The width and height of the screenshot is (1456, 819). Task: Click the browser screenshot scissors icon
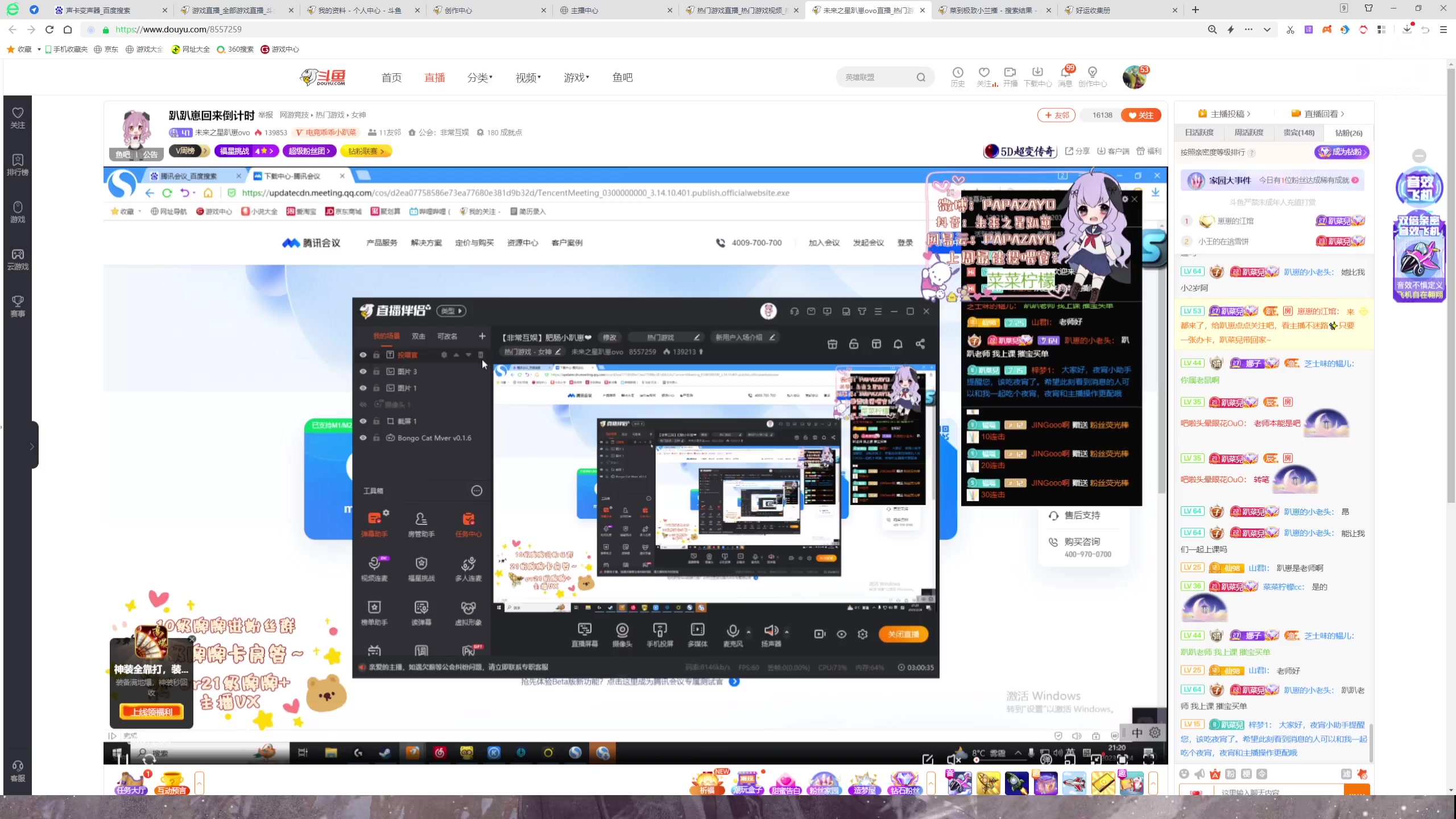click(x=1290, y=30)
